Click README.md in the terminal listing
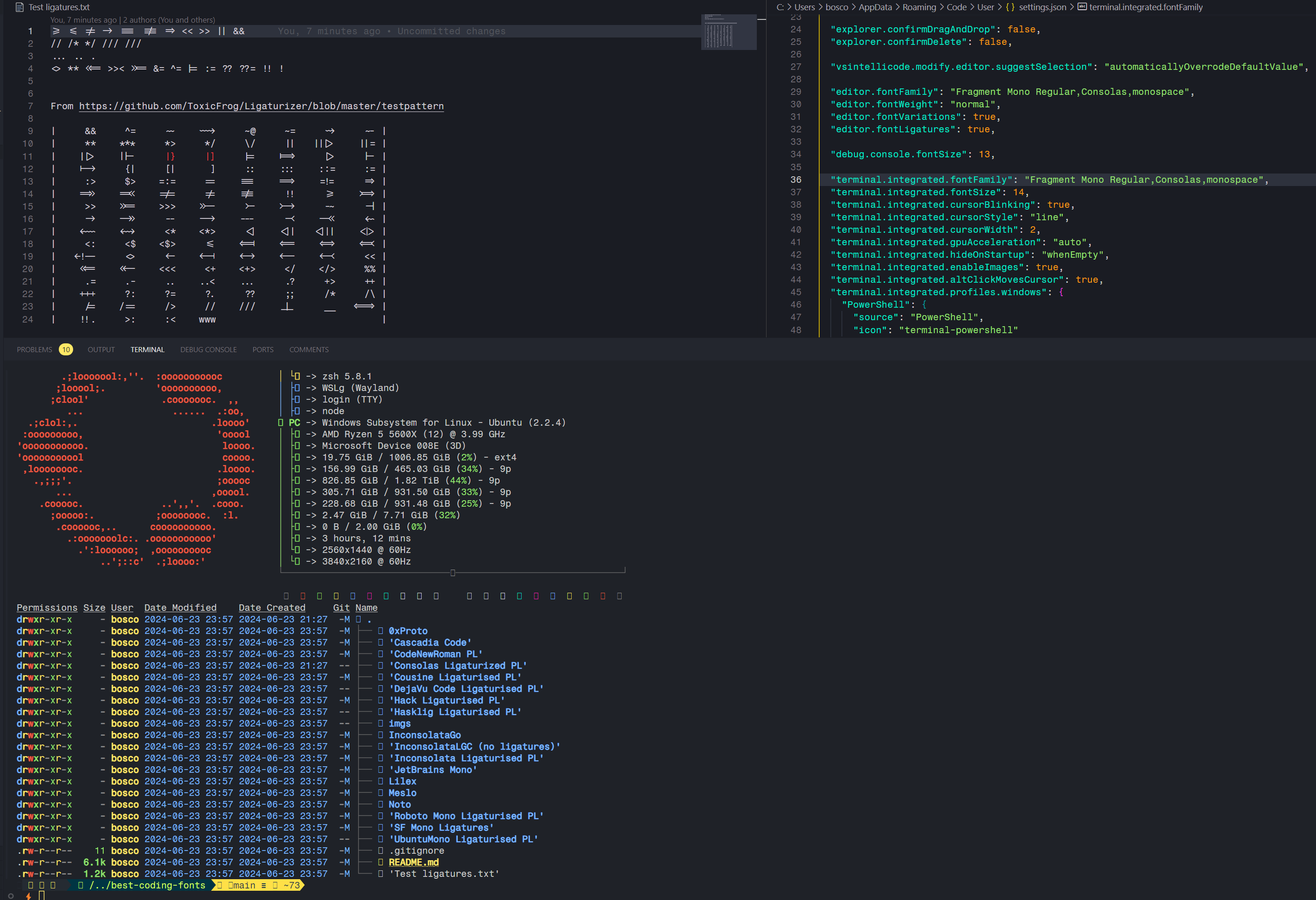 click(x=413, y=862)
